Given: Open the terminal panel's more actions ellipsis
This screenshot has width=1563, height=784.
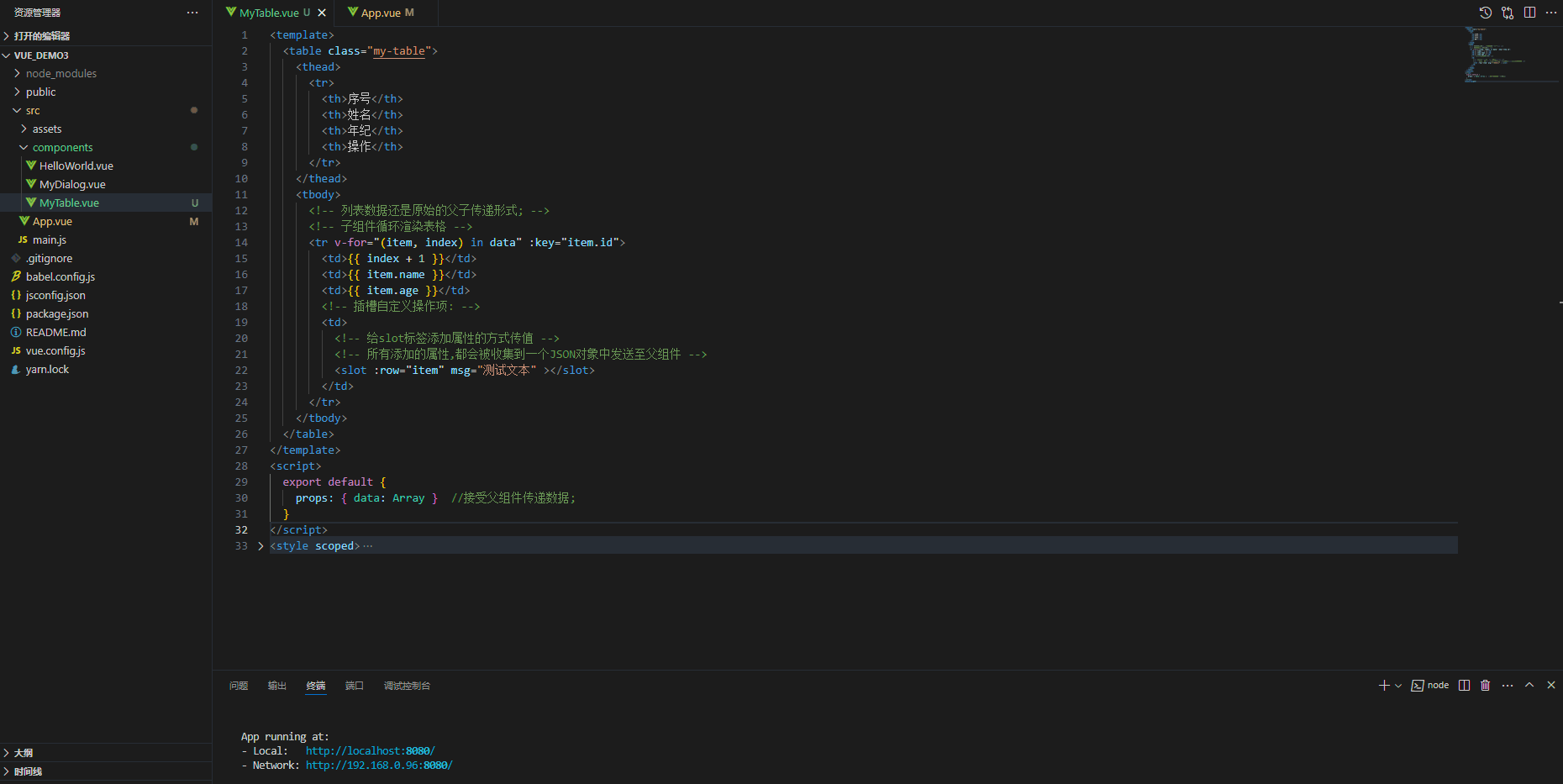Looking at the screenshot, I should pyautogui.click(x=1508, y=686).
